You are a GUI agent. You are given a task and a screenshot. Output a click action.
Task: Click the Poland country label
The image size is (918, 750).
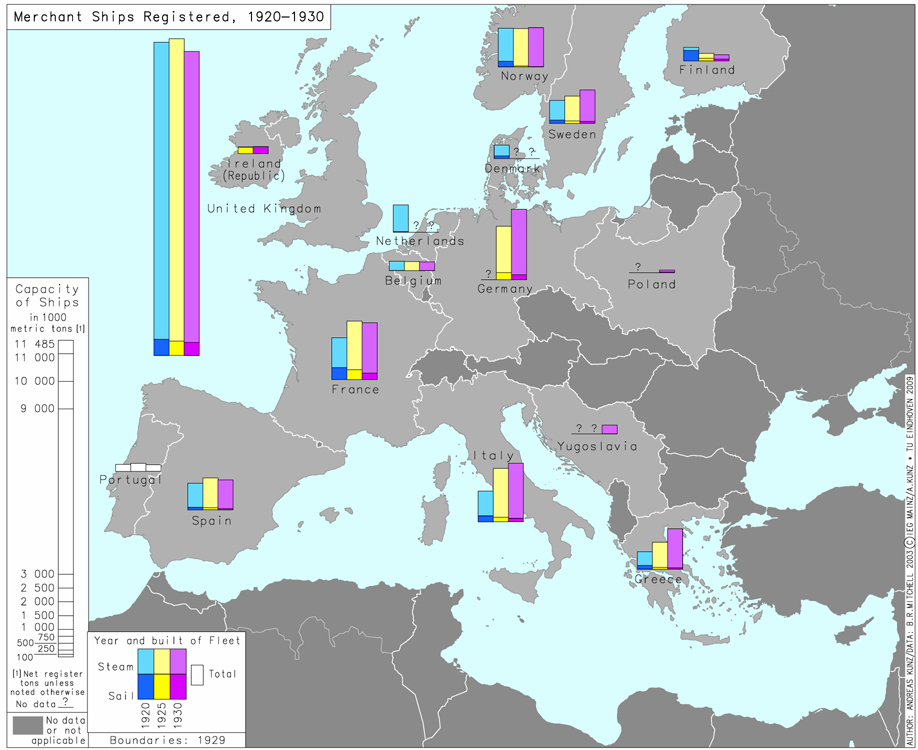point(651,284)
